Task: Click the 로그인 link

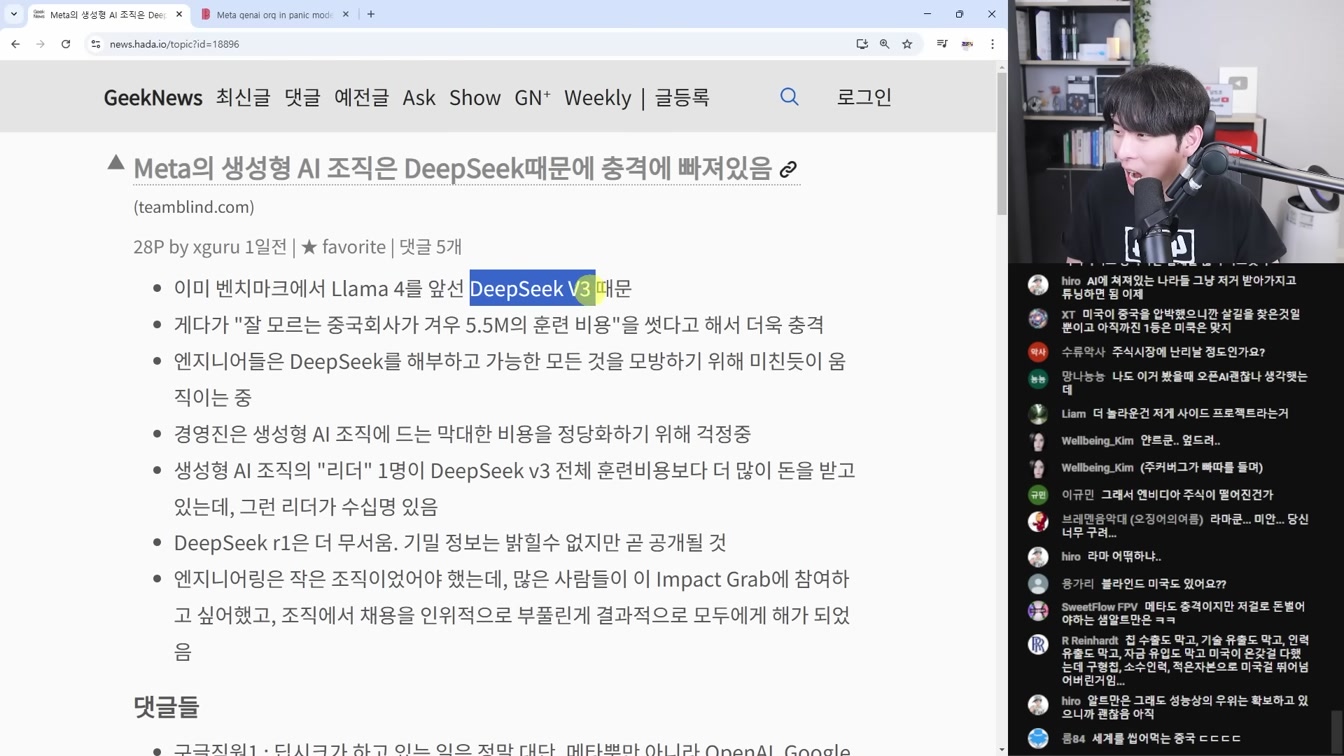Action: point(864,97)
